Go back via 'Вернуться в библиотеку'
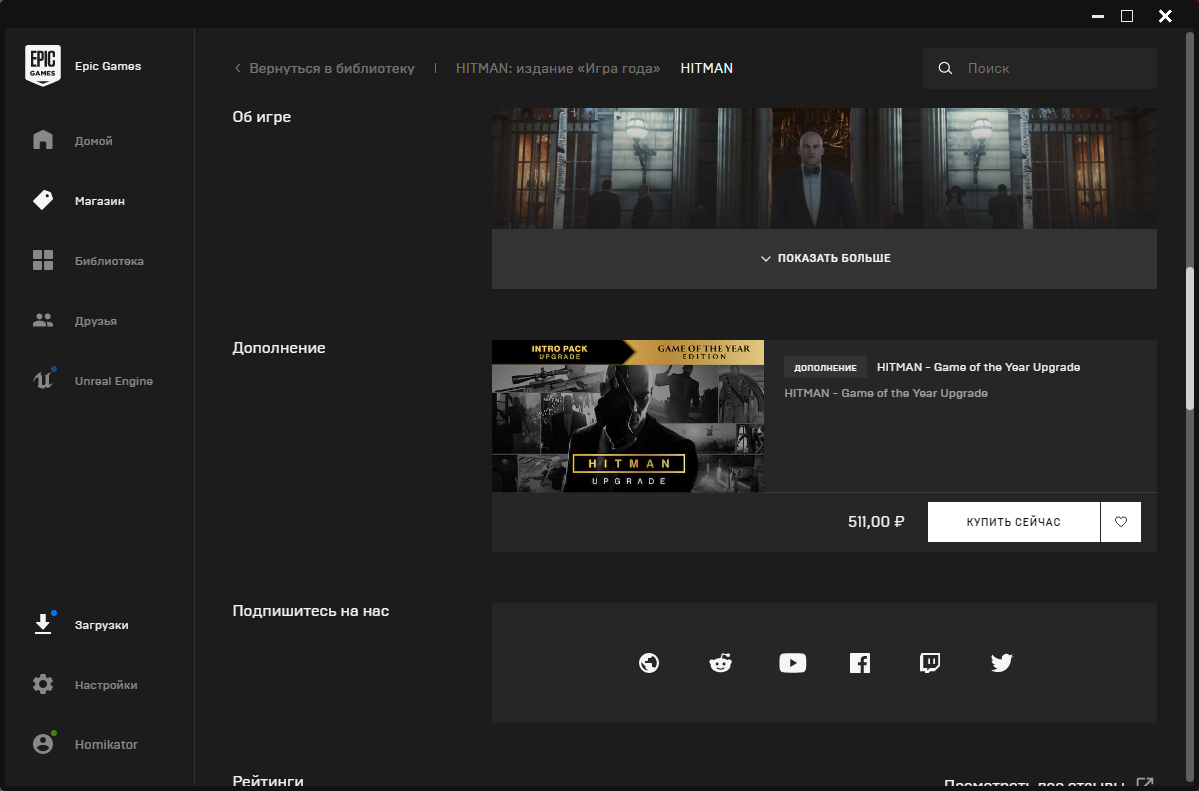1199x791 pixels. 324,69
